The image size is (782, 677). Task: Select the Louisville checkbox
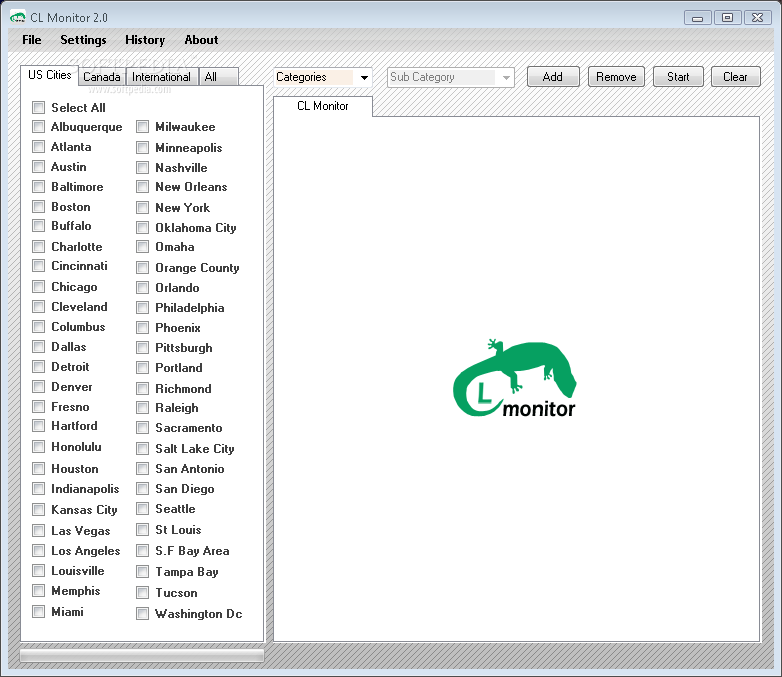38,570
